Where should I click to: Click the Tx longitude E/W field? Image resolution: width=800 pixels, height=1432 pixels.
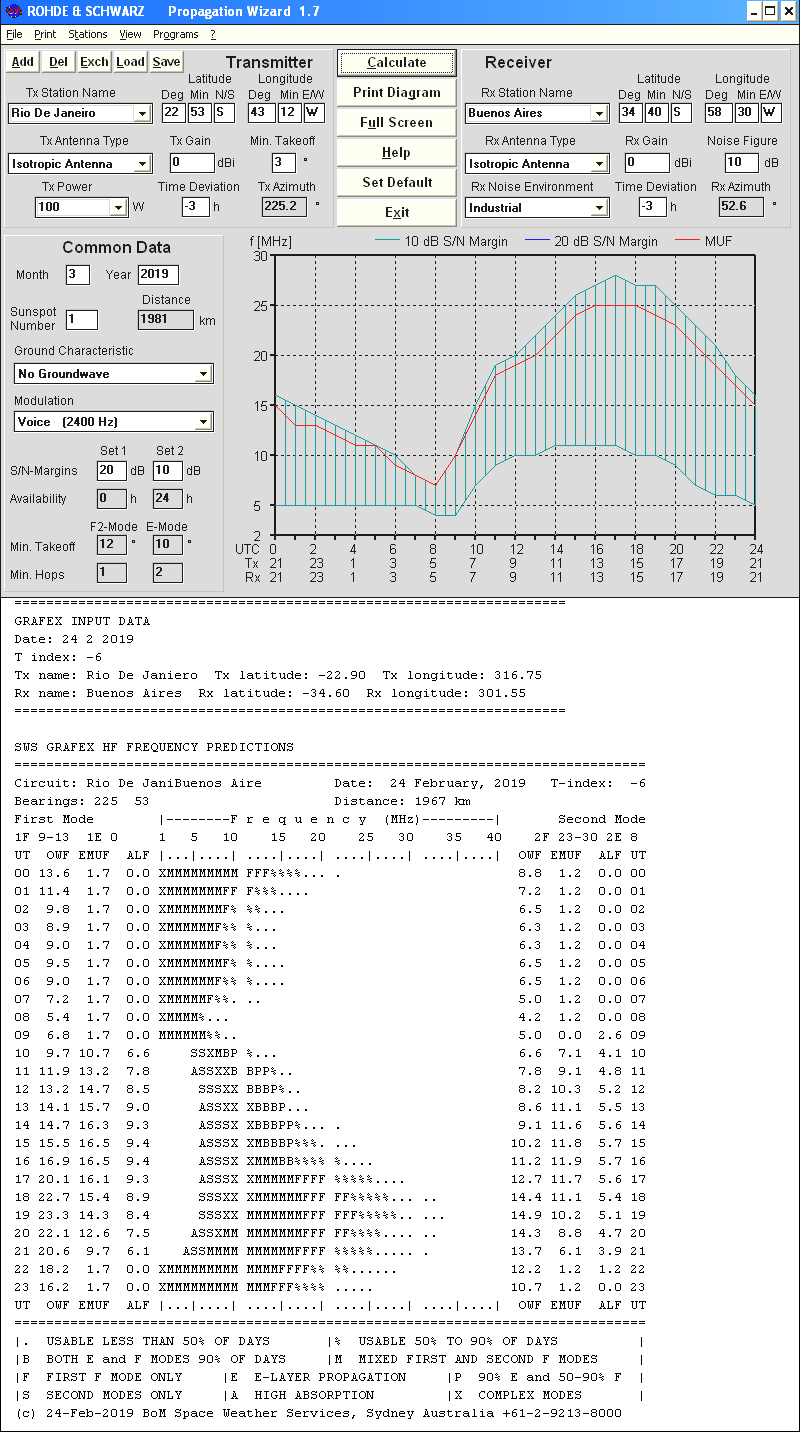click(x=314, y=112)
